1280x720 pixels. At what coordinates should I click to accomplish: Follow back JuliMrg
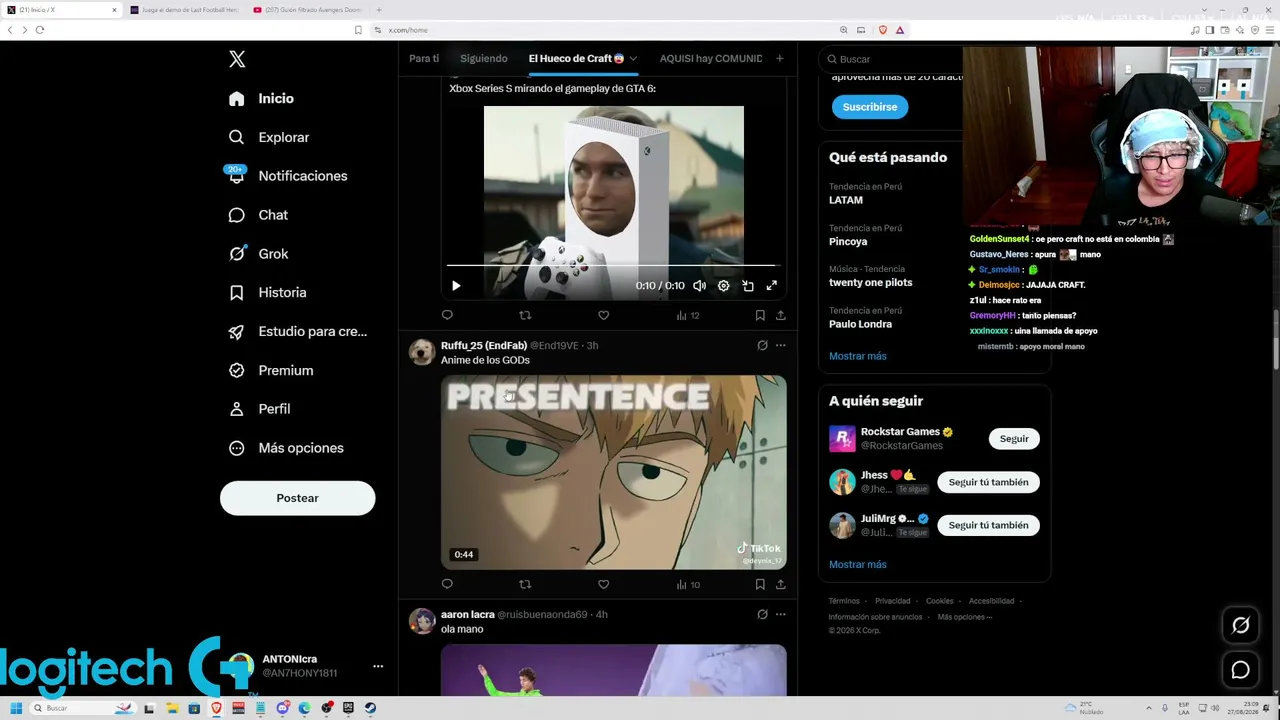[988, 525]
